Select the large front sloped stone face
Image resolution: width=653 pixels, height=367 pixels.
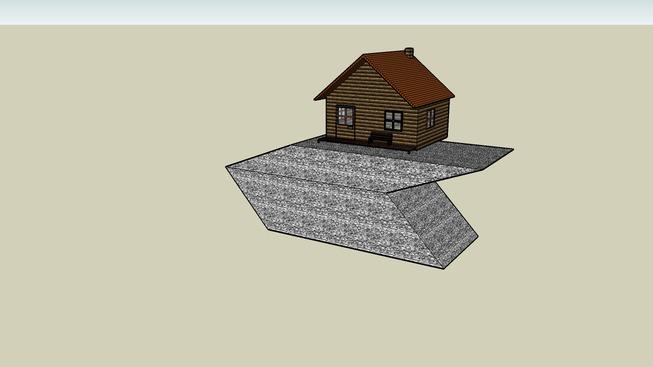coord(333,212)
